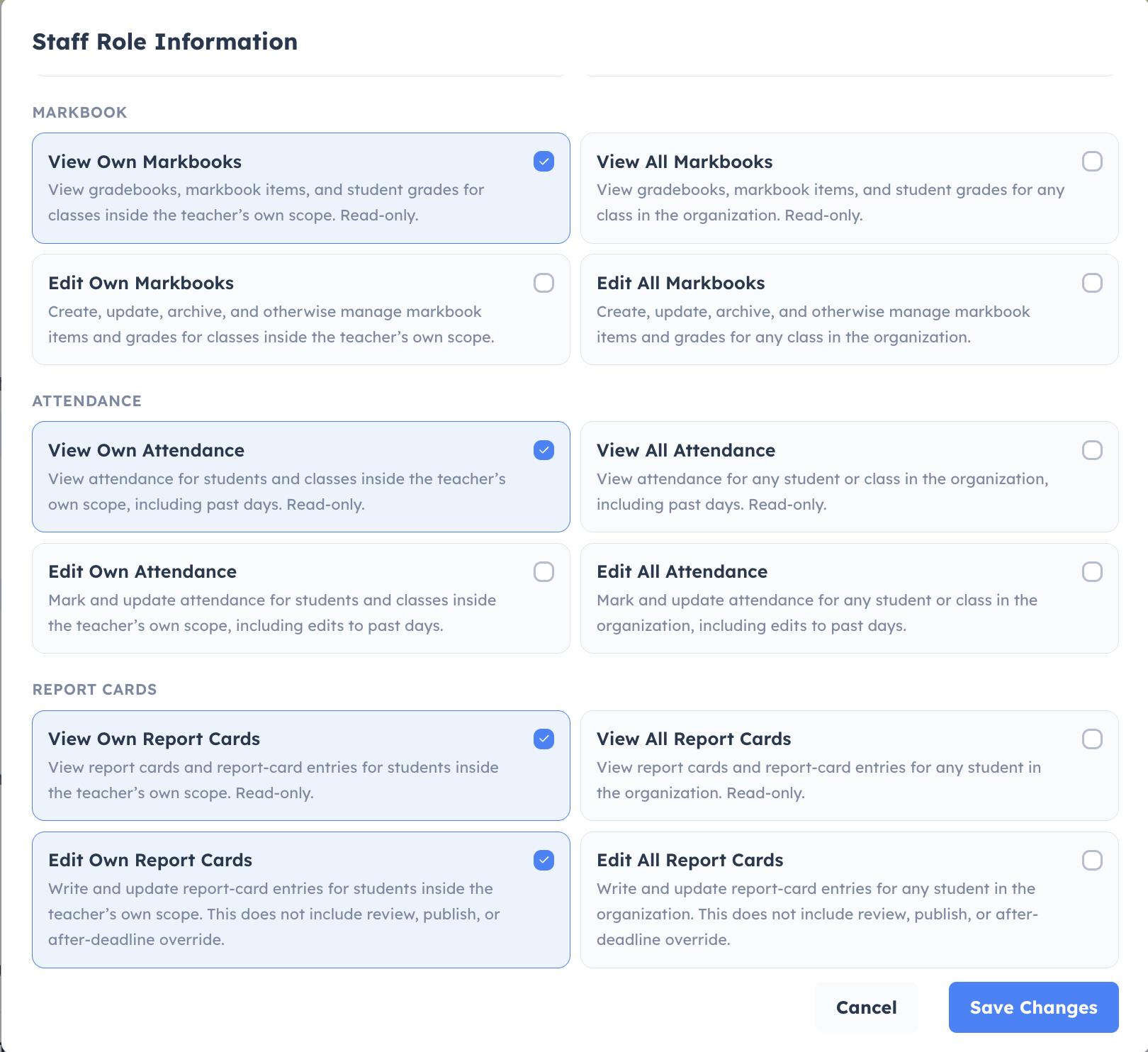Select the View All Report Cards title
This screenshot has height=1052, width=1148.
(694, 739)
